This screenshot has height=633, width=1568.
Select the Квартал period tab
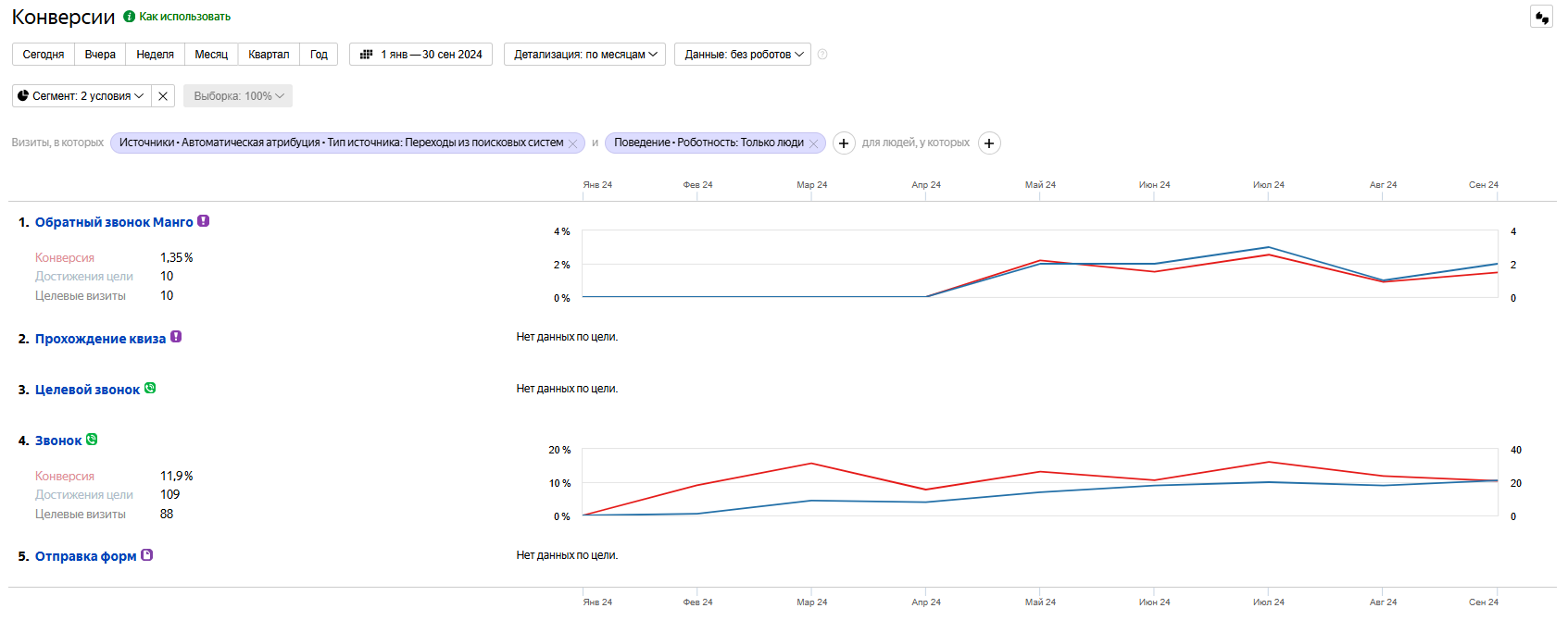tap(269, 55)
